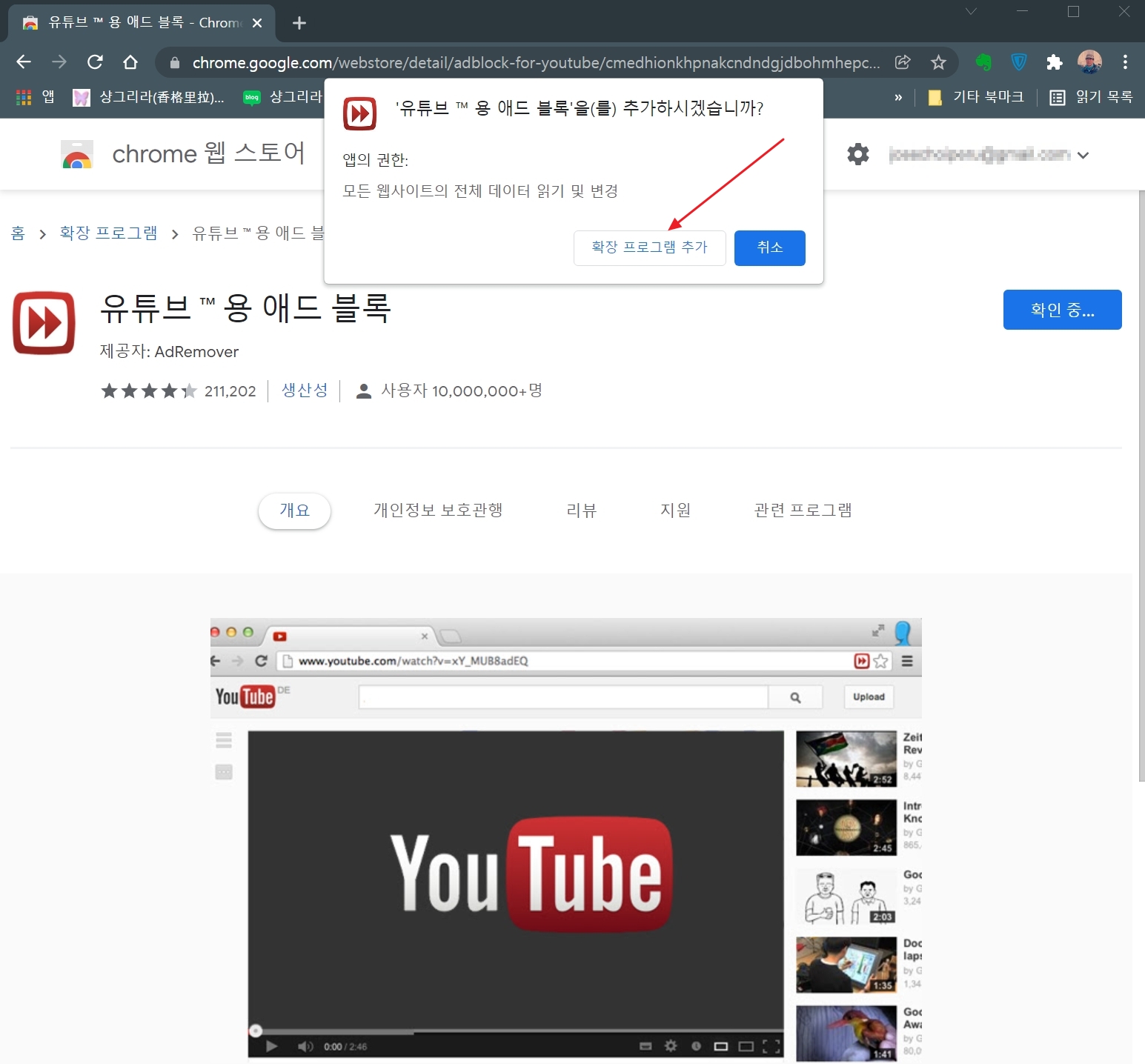Click the blue '취소' cancel button
This screenshot has height=1064, width=1145.
[769, 247]
